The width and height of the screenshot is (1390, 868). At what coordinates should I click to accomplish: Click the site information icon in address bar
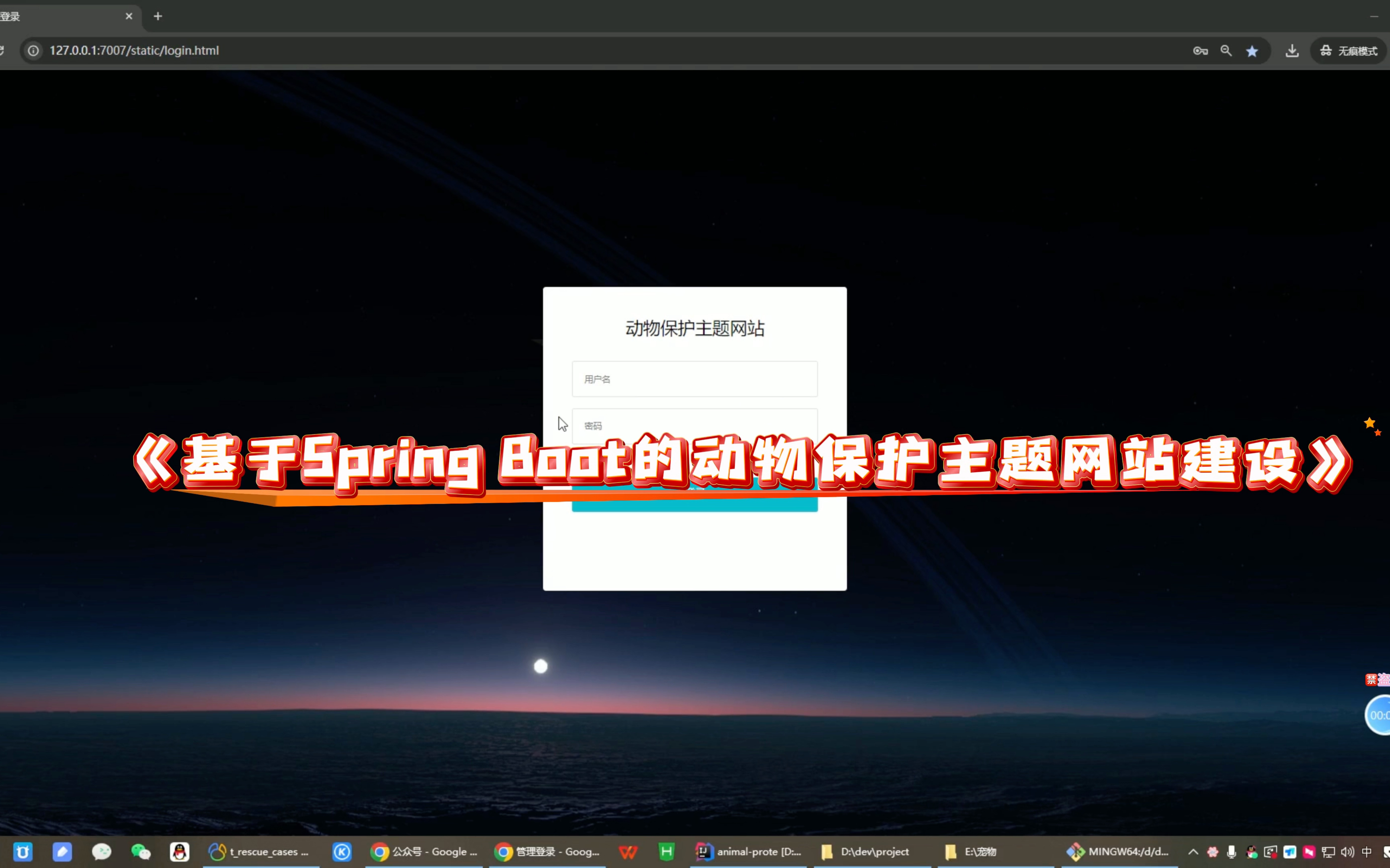(x=33, y=50)
